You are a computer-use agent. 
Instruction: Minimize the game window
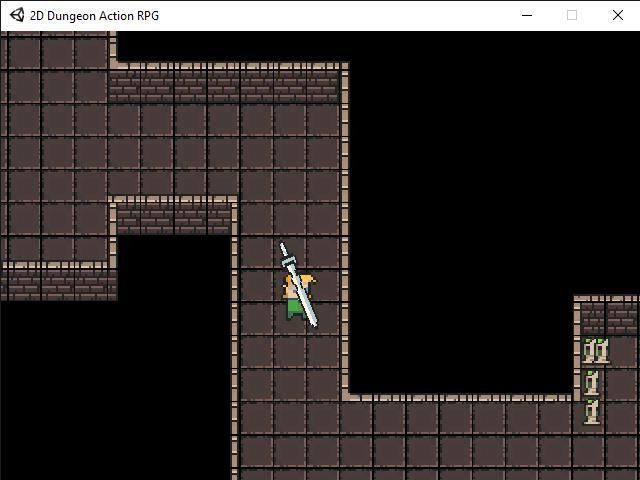click(527, 16)
